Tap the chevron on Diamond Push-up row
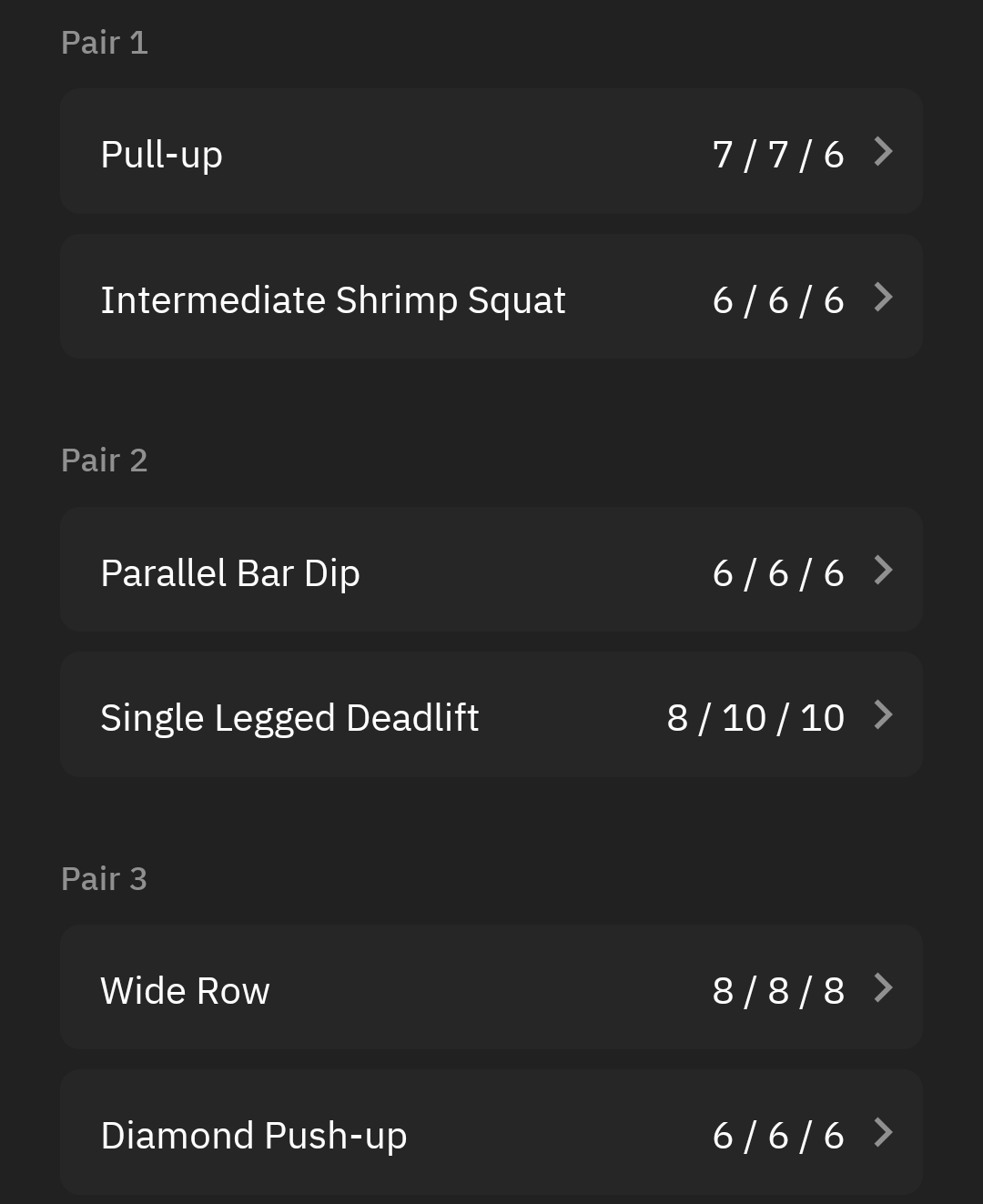The image size is (983, 1204). [883, 1132]
